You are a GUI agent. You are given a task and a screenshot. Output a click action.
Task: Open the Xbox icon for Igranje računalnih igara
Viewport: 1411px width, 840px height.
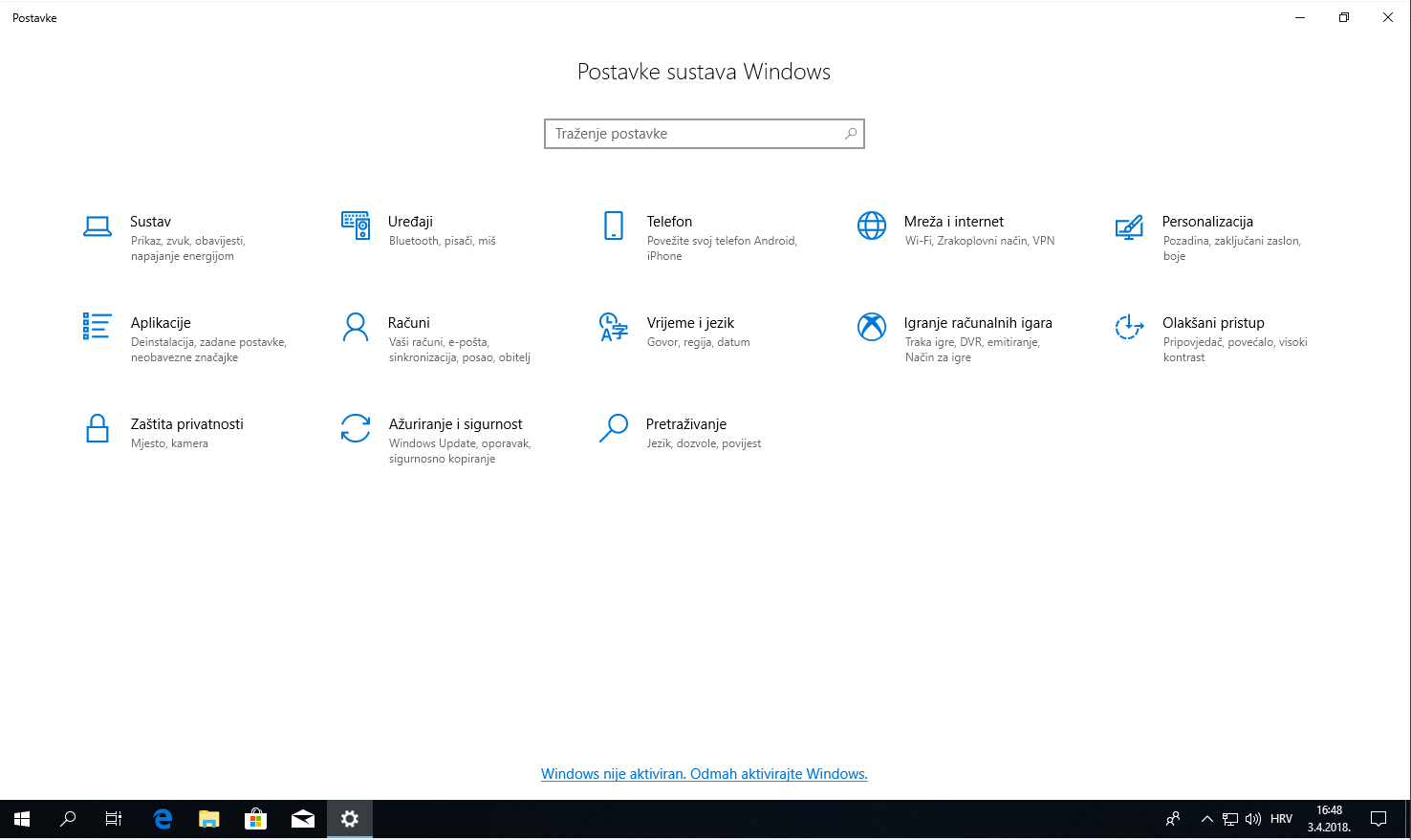(872, 327)
